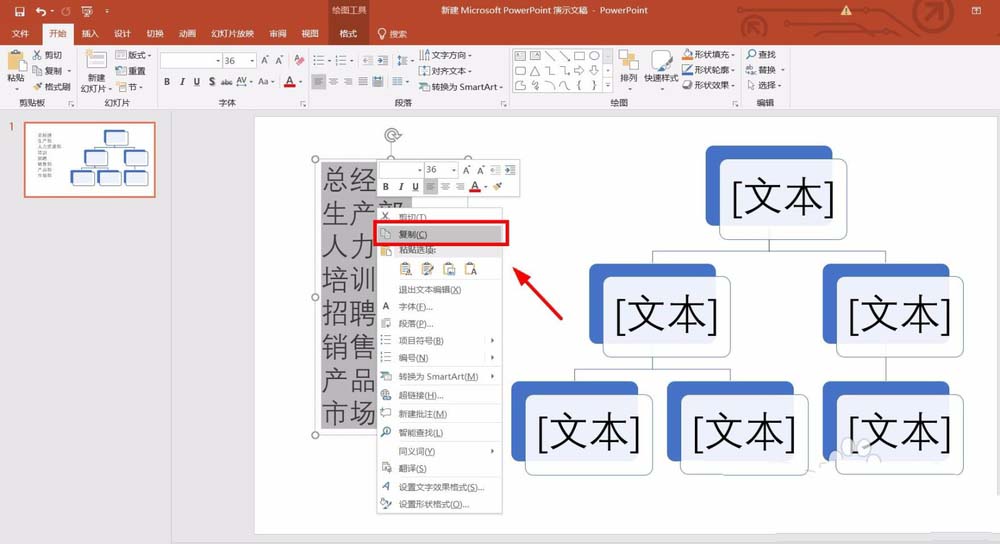The image size is (1000, 544).
Task: Click the mini toolbar font color A button
Action: 474,186
